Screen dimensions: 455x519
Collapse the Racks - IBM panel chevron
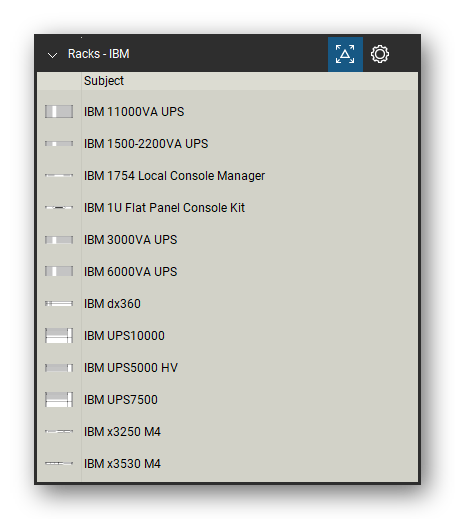[x=52, y=55]
